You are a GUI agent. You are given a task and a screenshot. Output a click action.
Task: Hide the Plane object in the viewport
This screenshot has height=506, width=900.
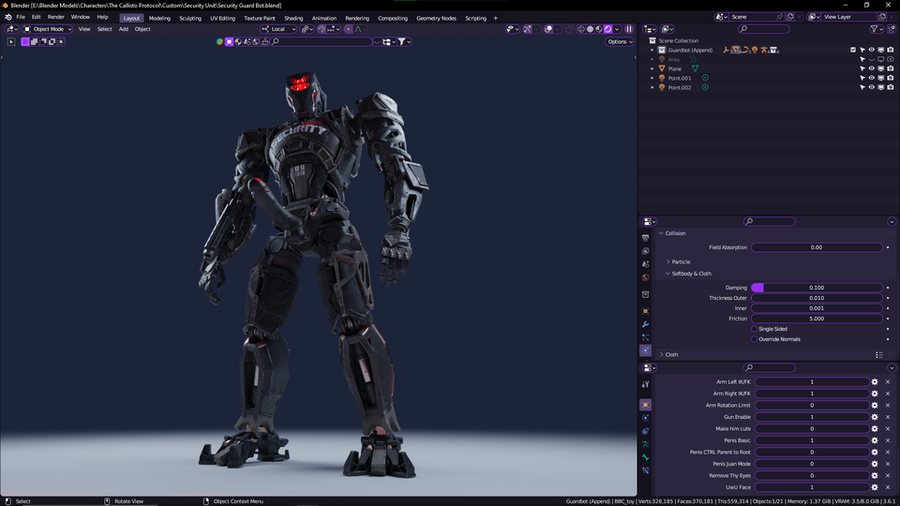pyautogui.click(x=871, y=68)
